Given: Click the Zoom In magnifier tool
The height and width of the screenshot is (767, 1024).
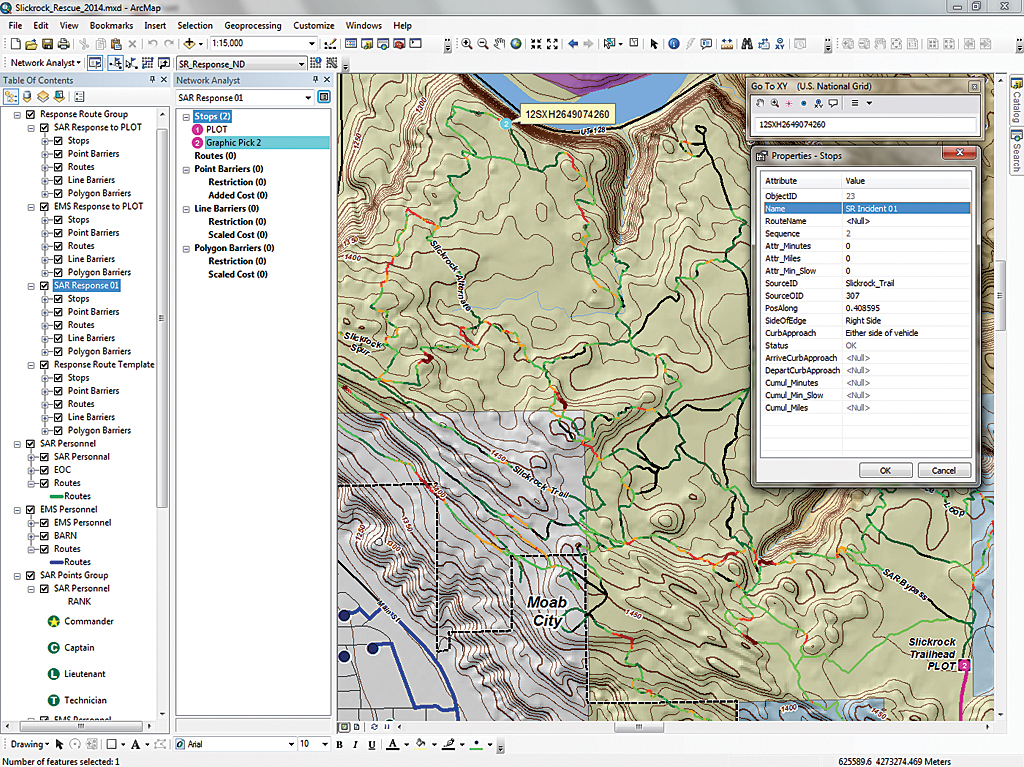Looking at the screenshot, I should 467,44.
